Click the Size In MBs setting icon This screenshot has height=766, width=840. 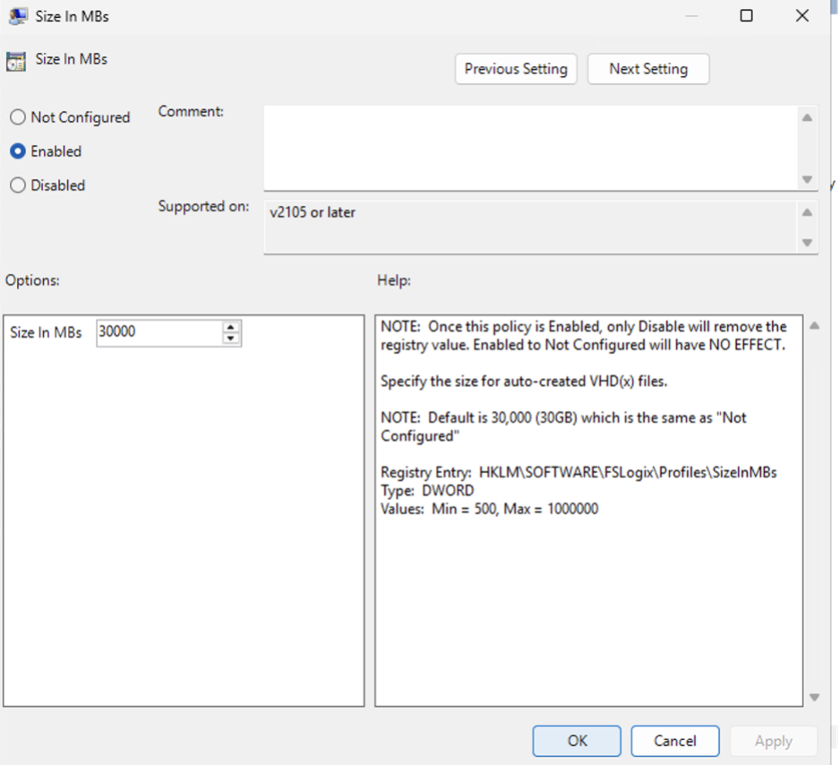coord(16,61)
